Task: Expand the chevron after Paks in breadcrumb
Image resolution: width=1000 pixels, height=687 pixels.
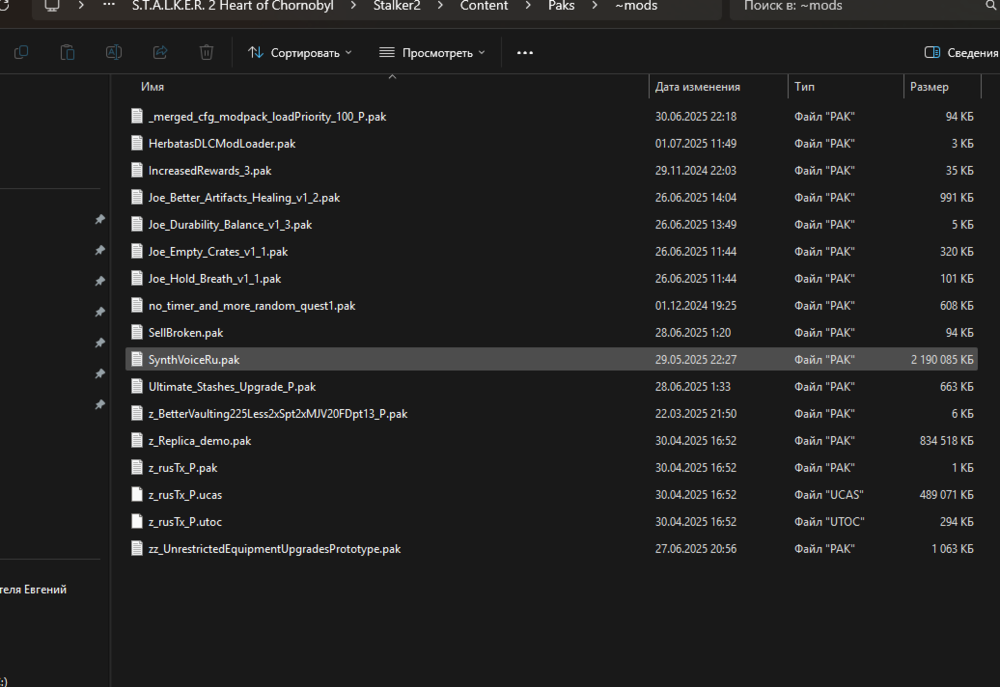Action: pyautogui.click(x=595, y=6)
